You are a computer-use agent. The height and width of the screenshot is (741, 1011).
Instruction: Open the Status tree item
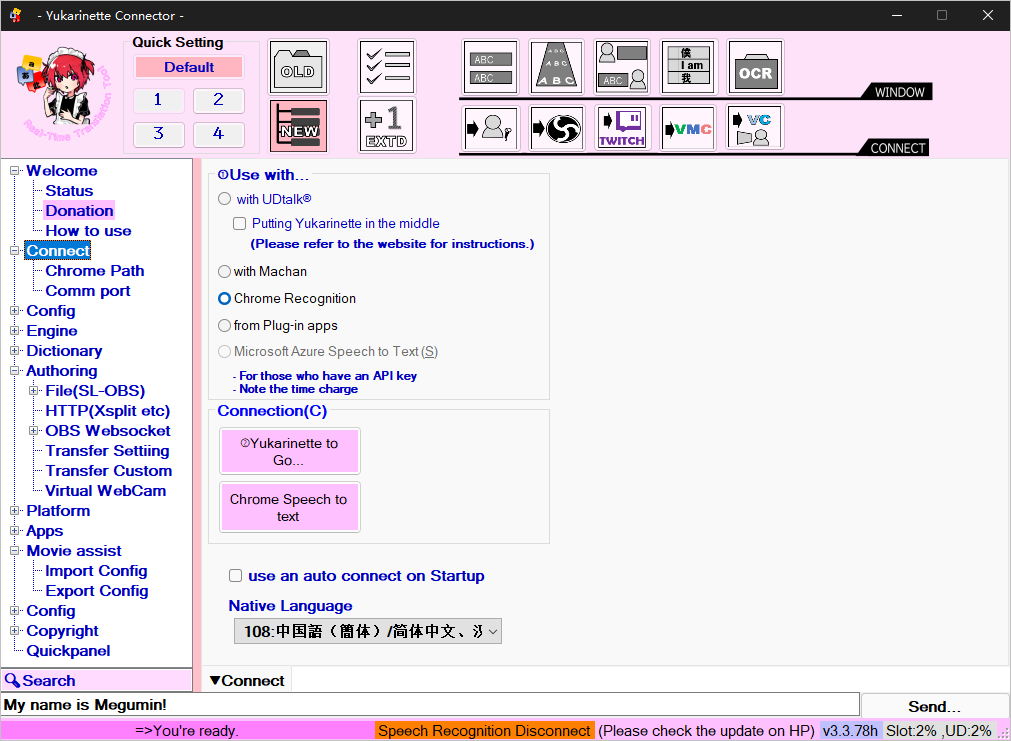pyautogui.click(x=69, y=191)
